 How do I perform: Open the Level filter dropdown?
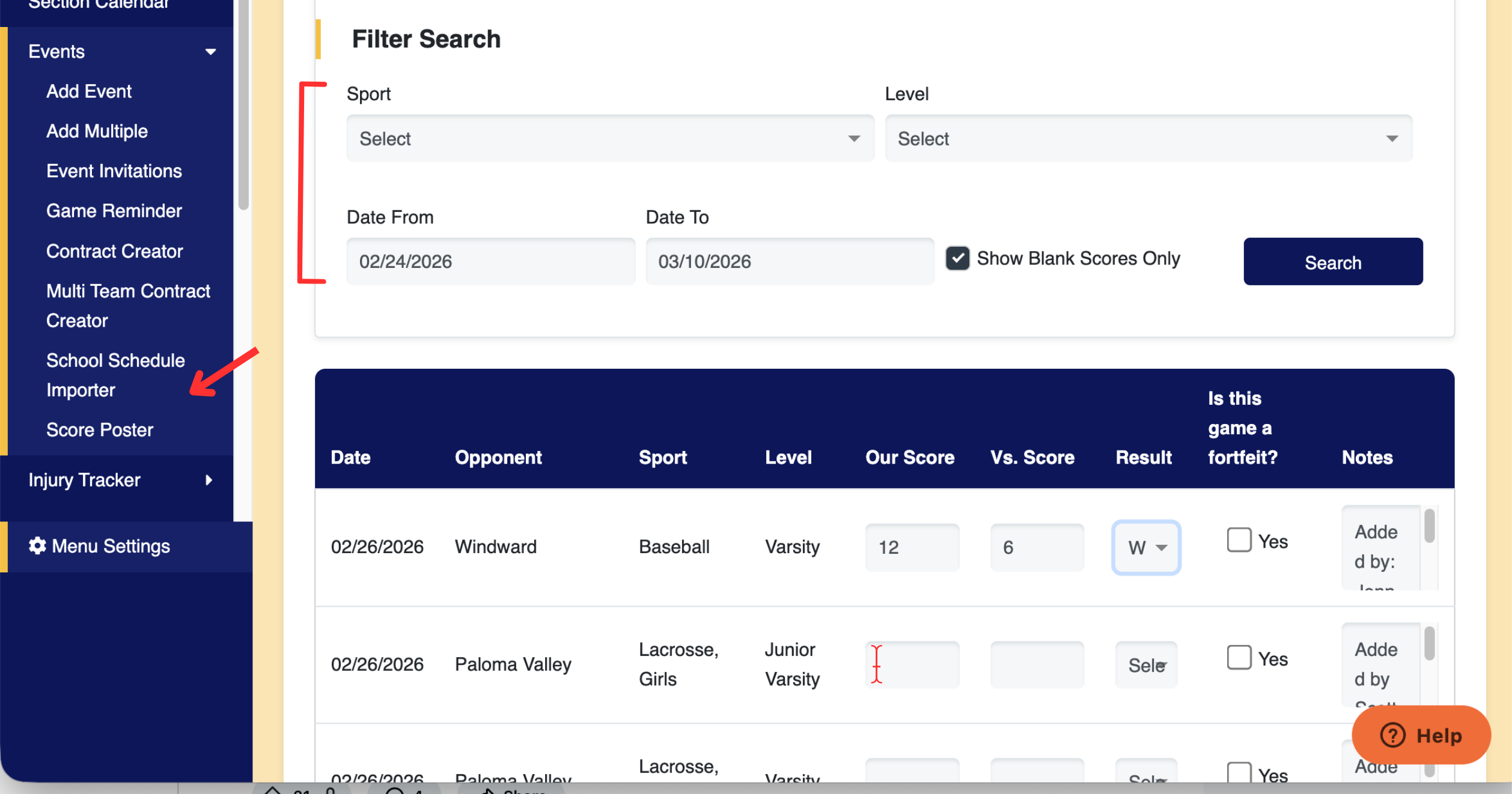1148,139
